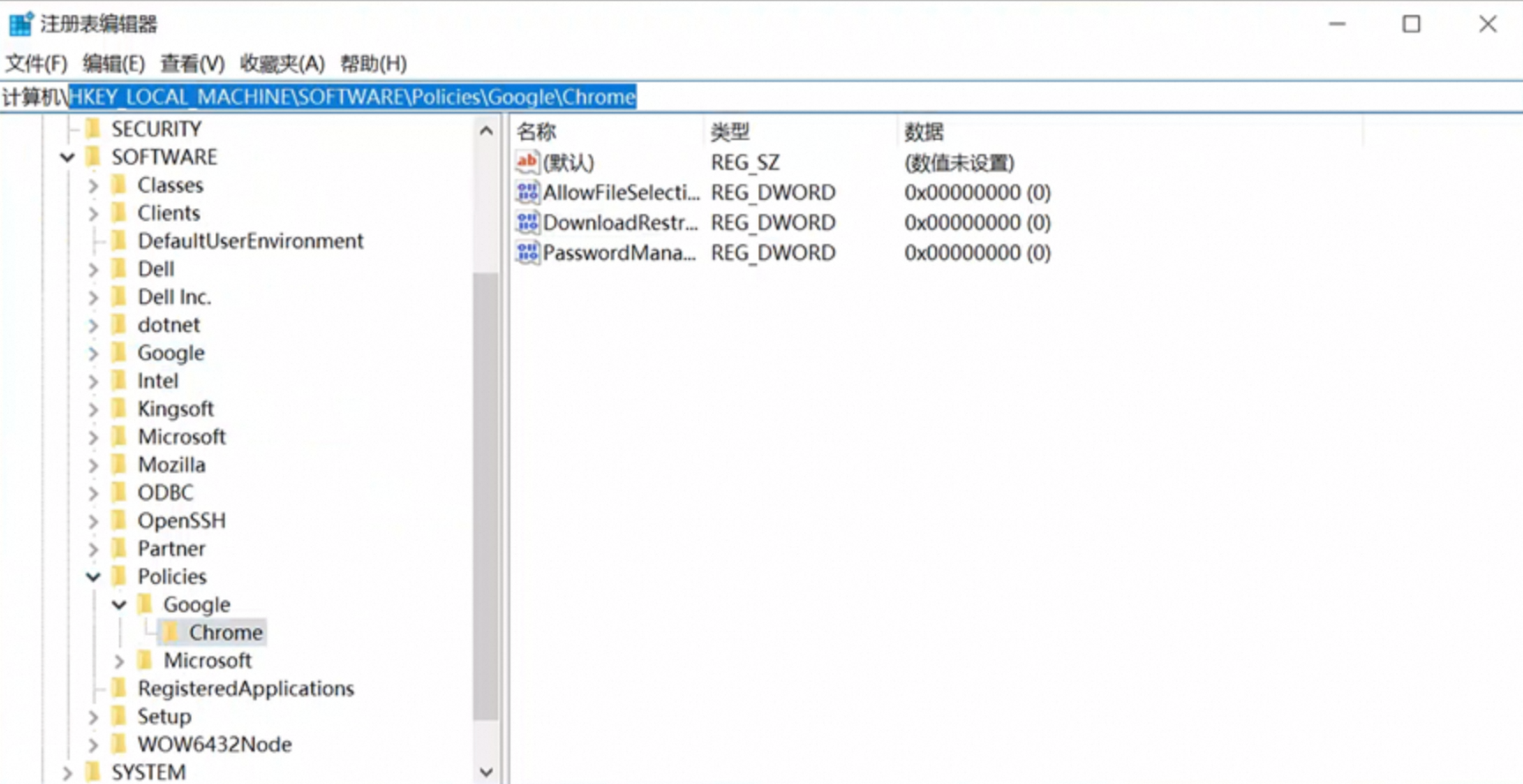
Task: Click the OpenSSH folder icon
Action: [x=120, y=521]
